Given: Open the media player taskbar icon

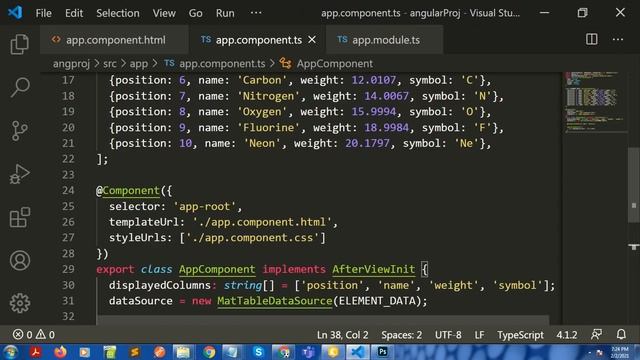Looking at the screenshot, I should click(84, 352).
